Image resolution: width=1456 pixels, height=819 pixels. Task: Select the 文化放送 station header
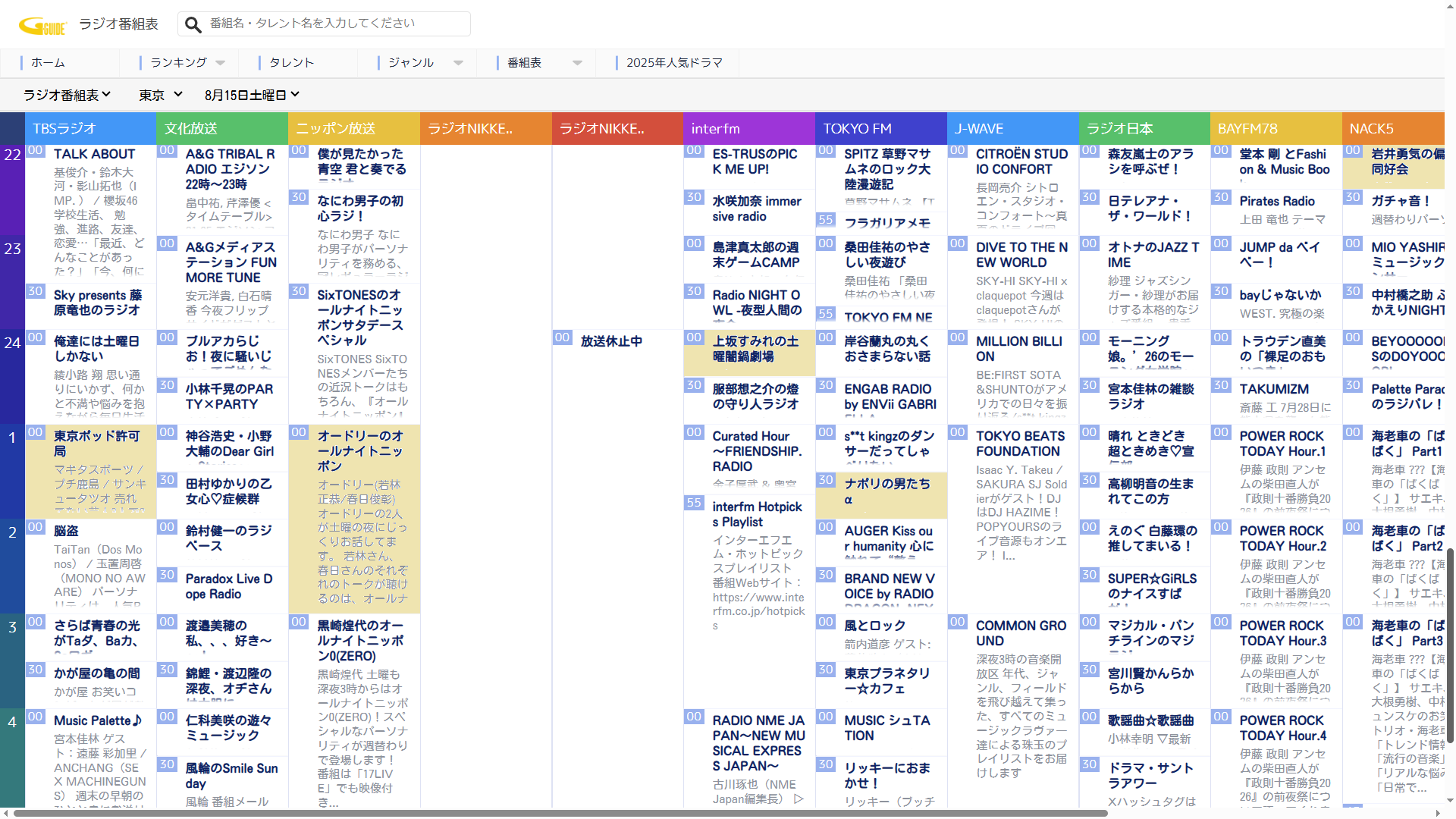[222, 128]
